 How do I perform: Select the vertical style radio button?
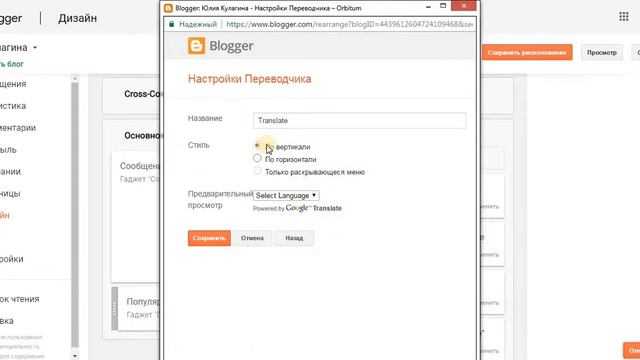(257, 145)
